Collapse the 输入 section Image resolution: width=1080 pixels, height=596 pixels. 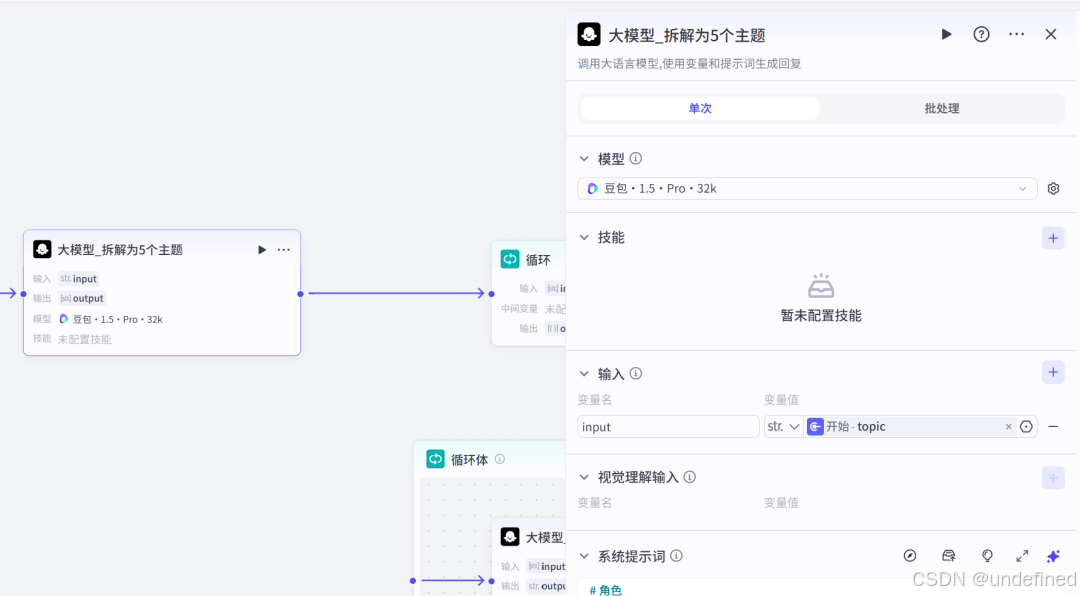(584, 374)
